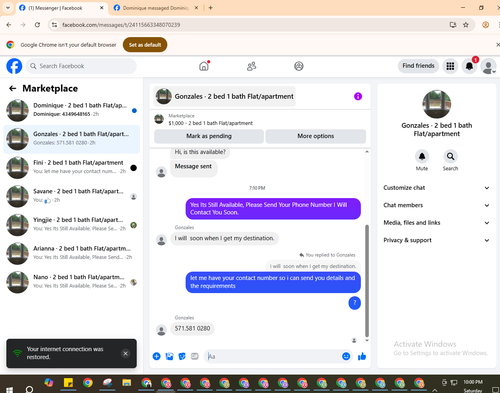This screenshot has width=500, height=393.
Task: Click Find friends button
Action: click(x=418, y=66)
